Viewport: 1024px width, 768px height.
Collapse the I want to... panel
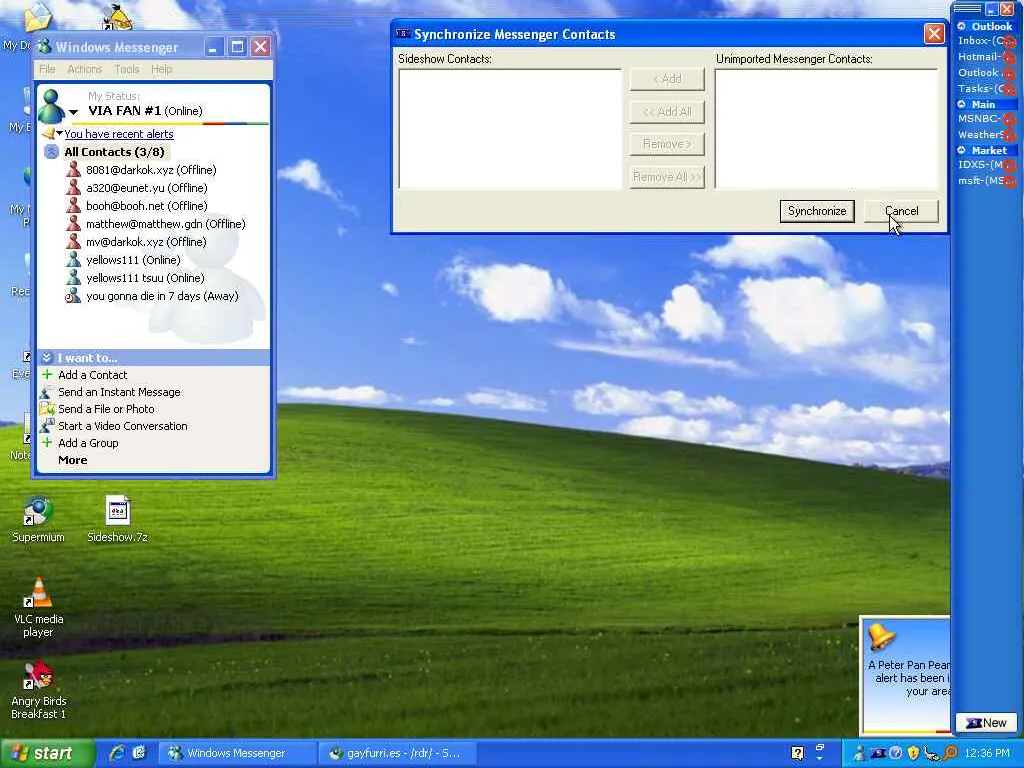[x=46, y=358]
